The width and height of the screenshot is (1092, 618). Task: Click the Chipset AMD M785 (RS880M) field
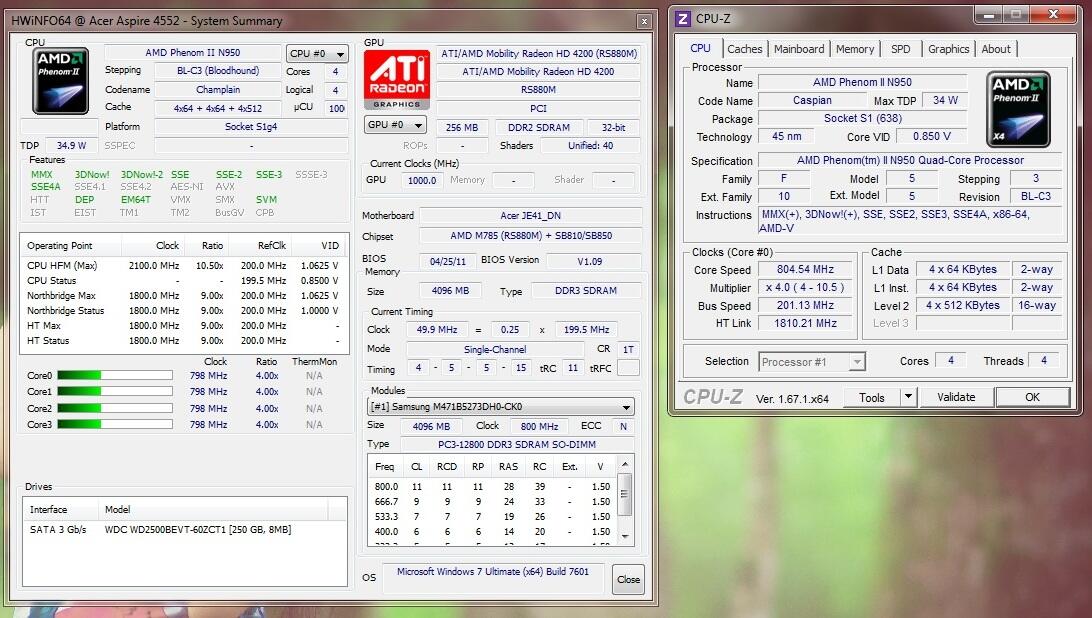tap(530, 236)
